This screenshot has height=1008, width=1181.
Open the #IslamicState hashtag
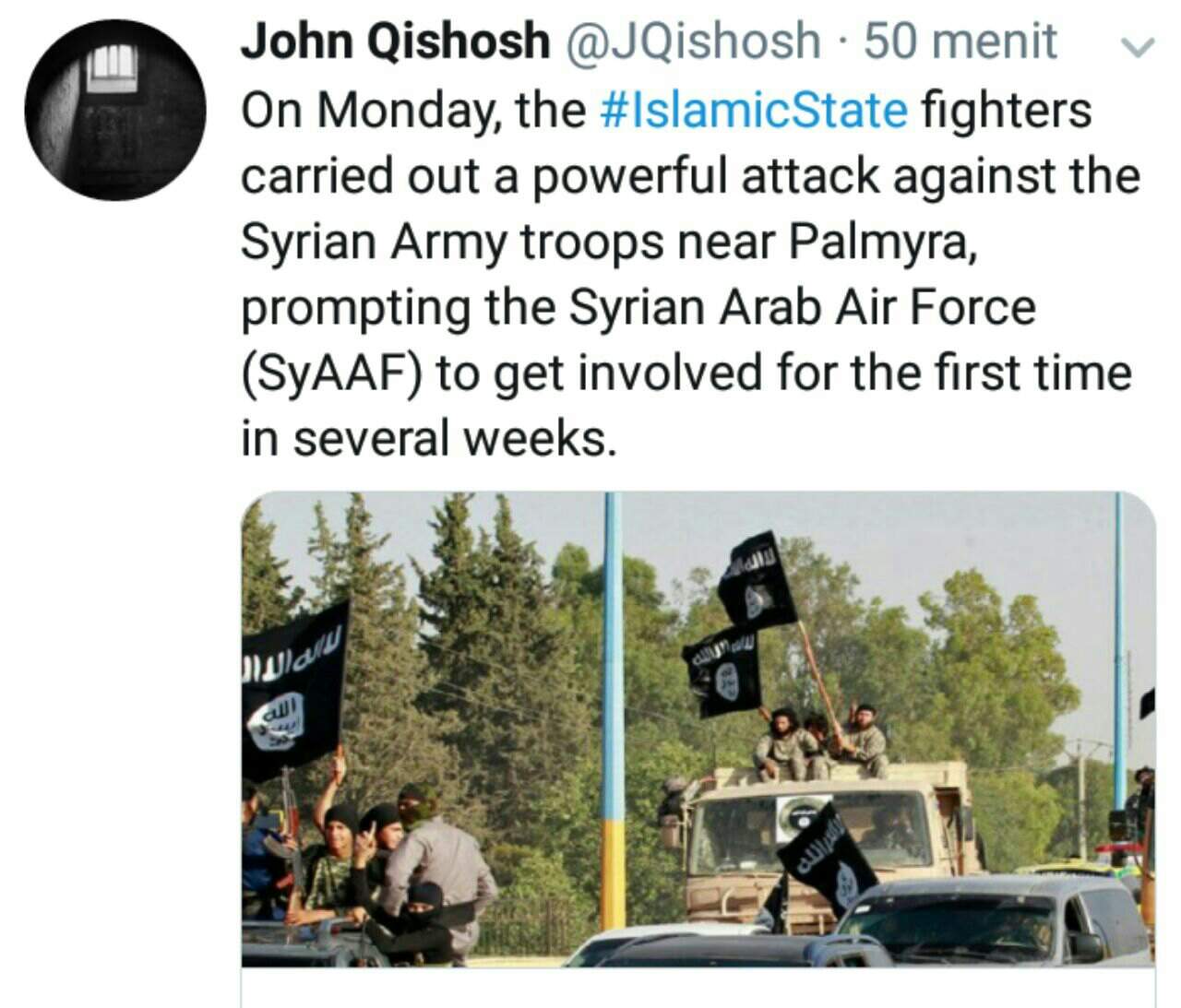754,110
